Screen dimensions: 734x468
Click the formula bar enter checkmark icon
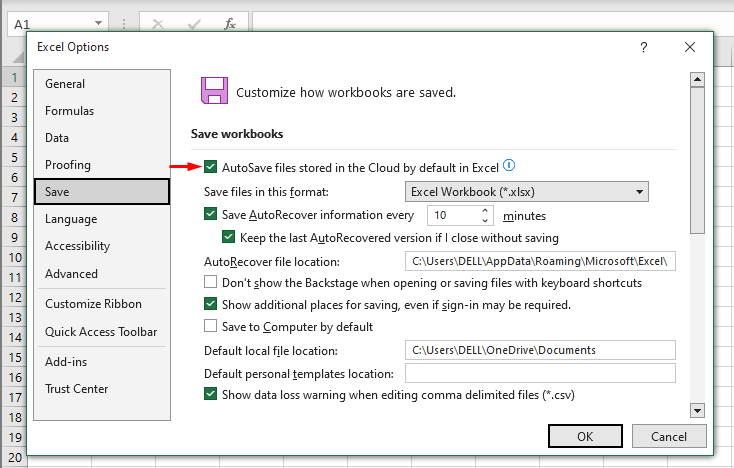click(x=194, y=24)
